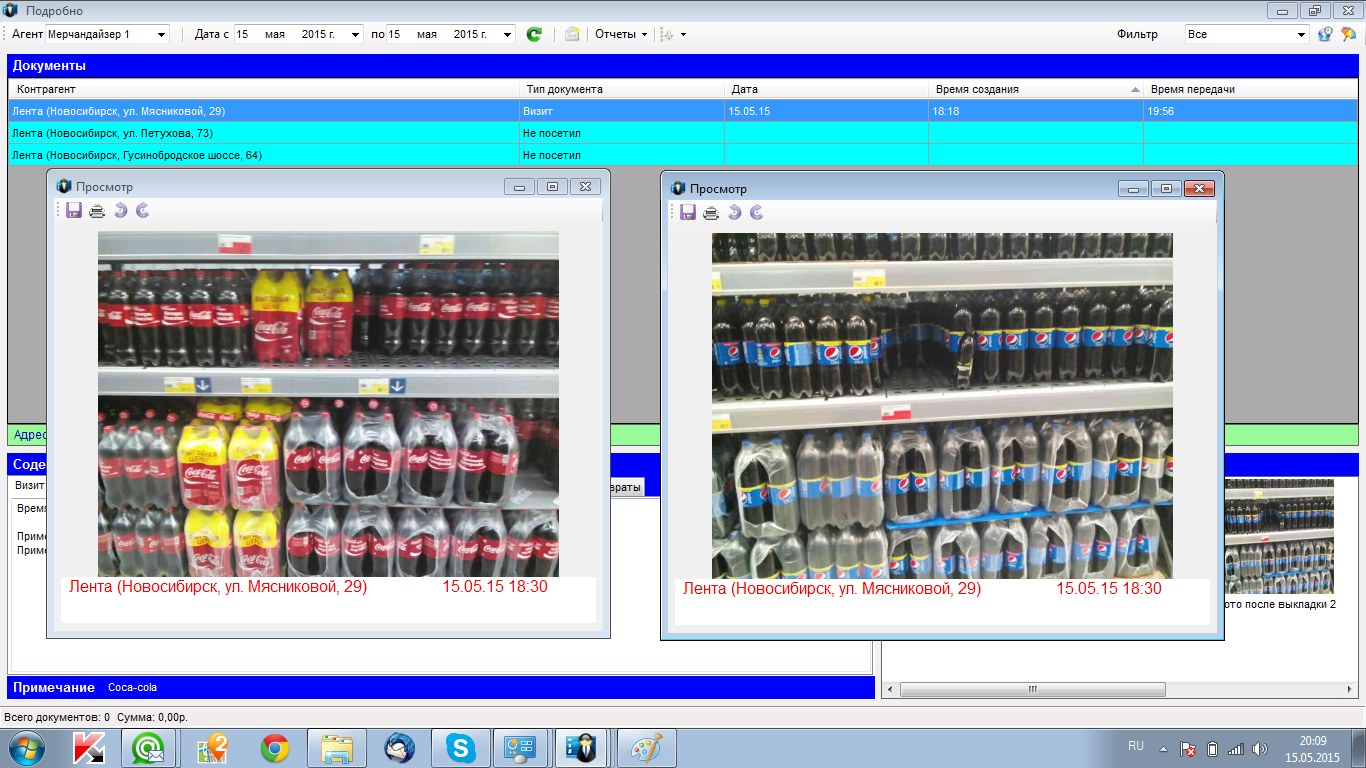This screenshot has width=1366, height=768.
Task: Open the Отчеты menu
Action: pyautogui.click(x=621, y=34)
